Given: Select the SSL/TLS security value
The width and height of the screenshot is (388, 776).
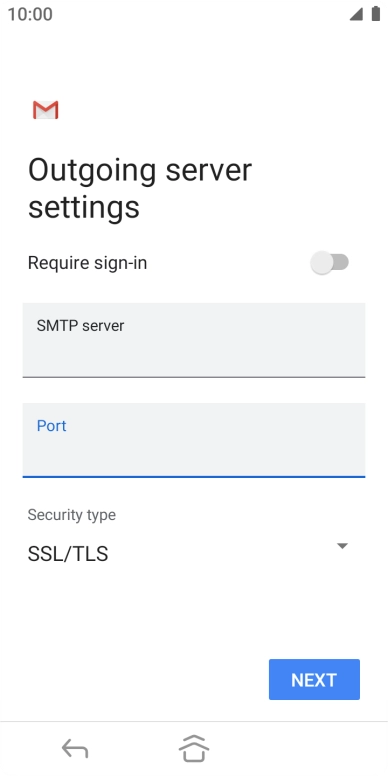Looking at the screenshot, I should click(68, 554).
